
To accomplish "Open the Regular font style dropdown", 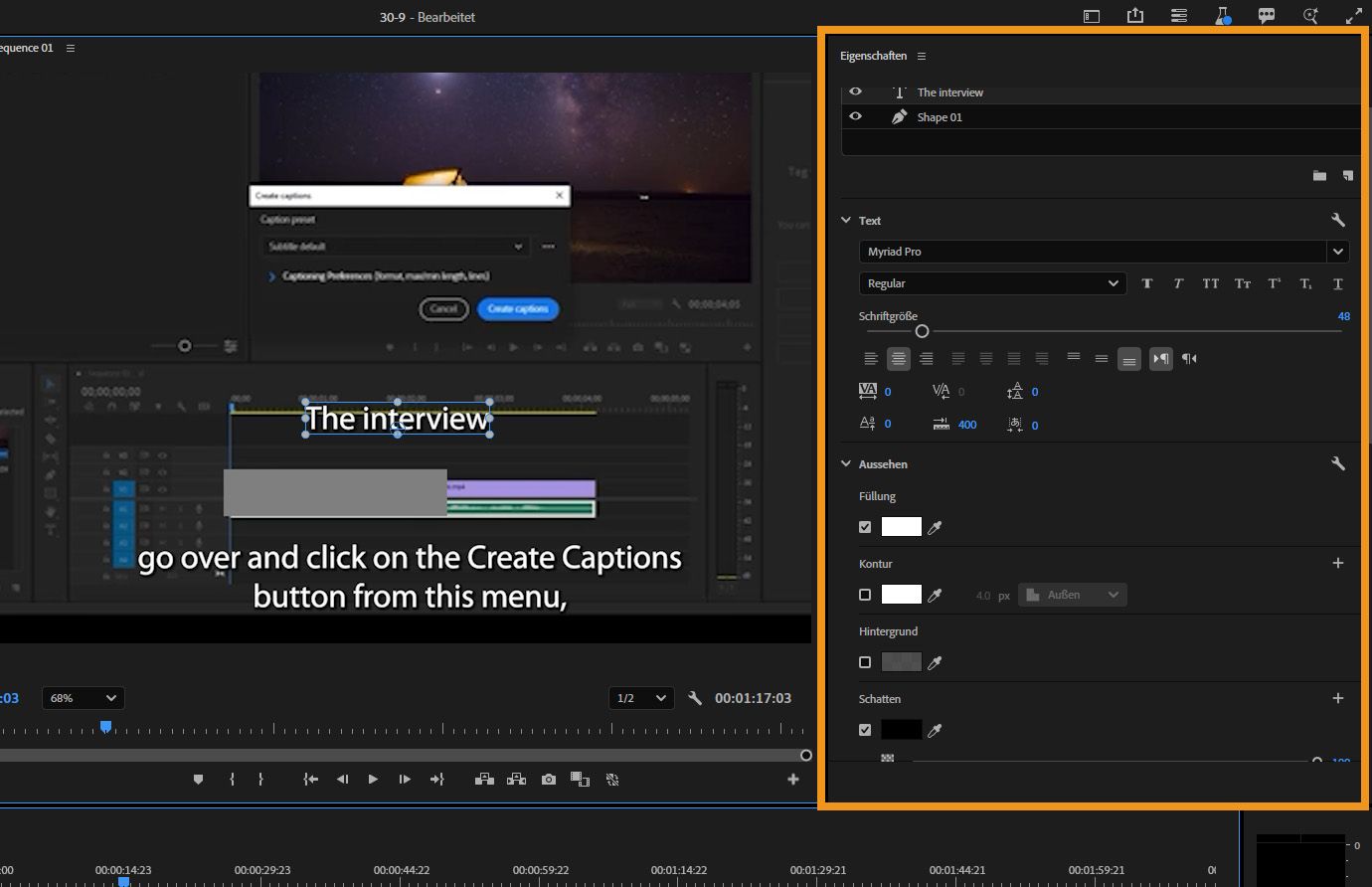I will pos(992,283).
